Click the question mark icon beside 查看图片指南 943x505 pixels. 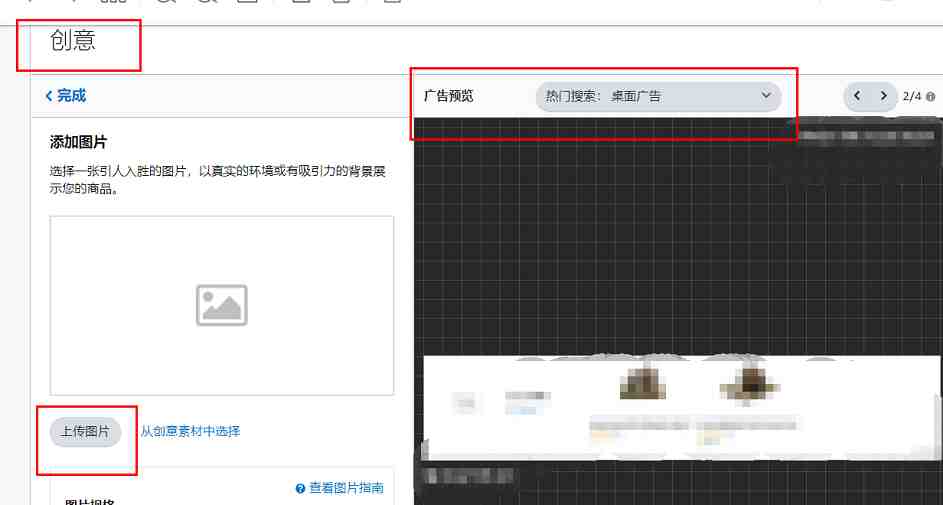[301, 489]
